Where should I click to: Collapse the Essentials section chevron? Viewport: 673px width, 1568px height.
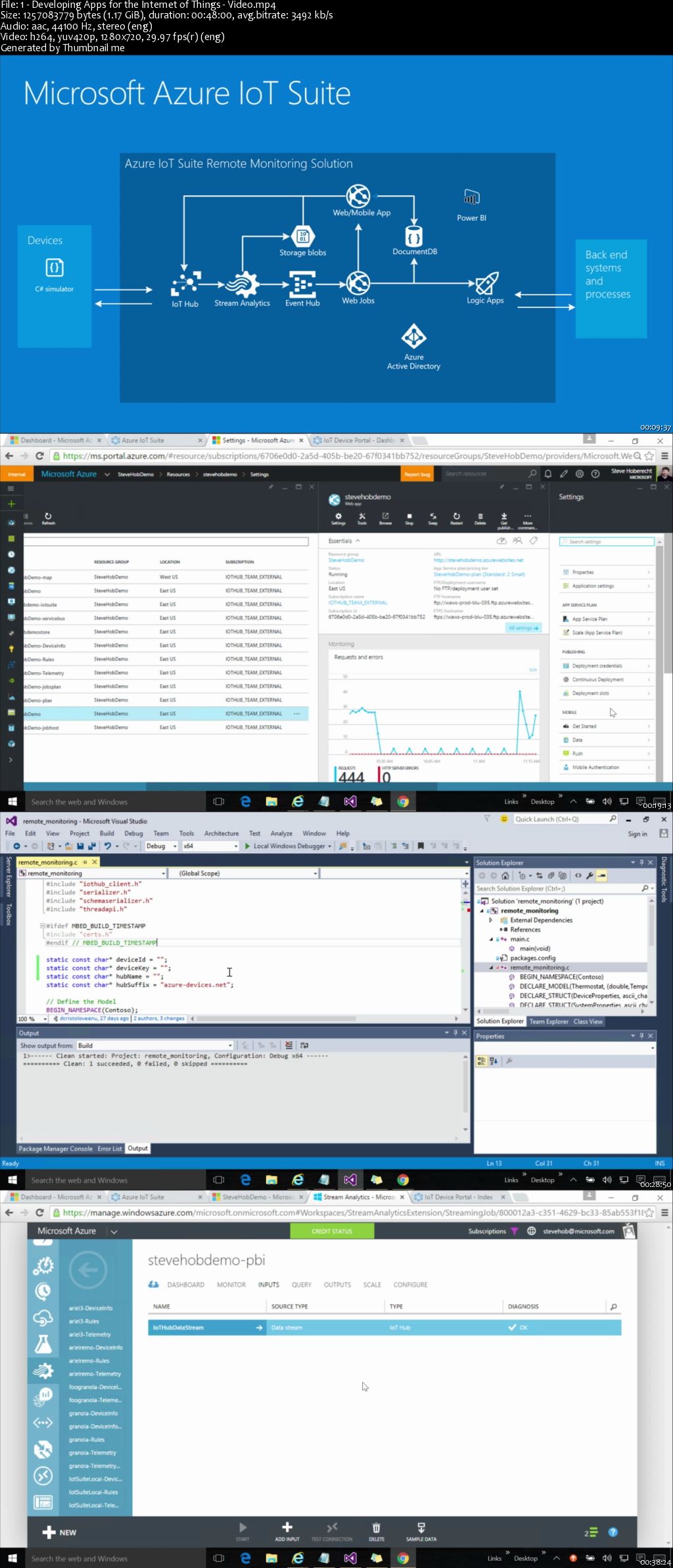coord(358,541)
